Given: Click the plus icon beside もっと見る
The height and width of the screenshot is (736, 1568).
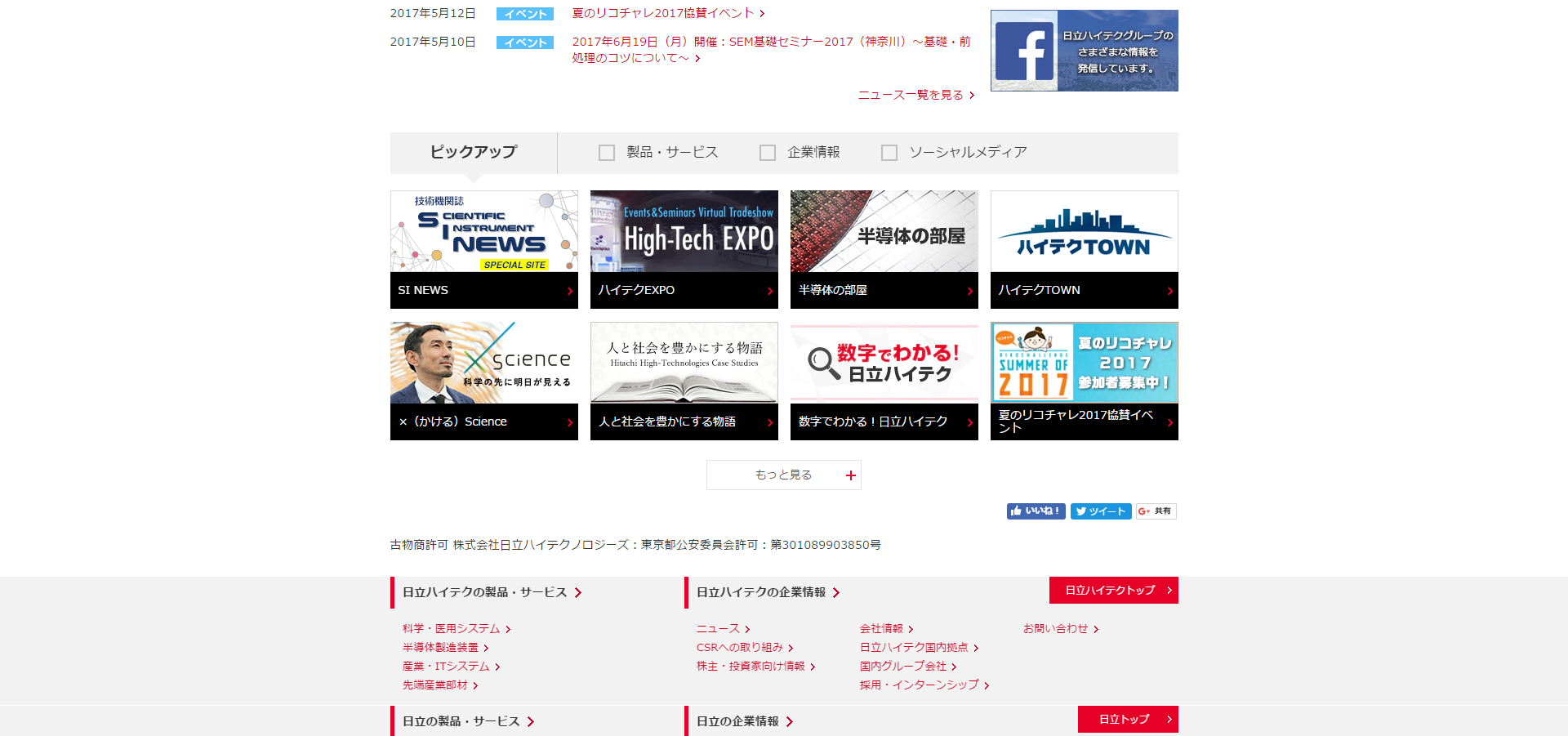Looking at the screenshot, I should pyautogui.click(x=850, y=475).
